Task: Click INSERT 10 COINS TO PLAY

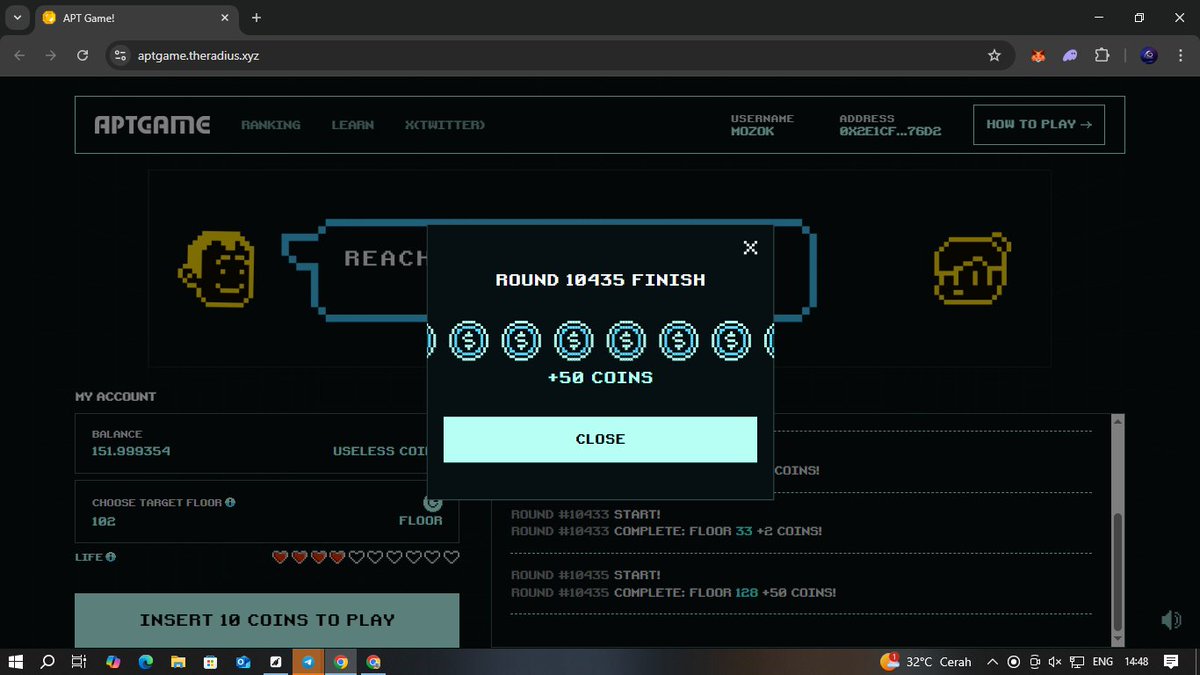Action: (266, 619)
